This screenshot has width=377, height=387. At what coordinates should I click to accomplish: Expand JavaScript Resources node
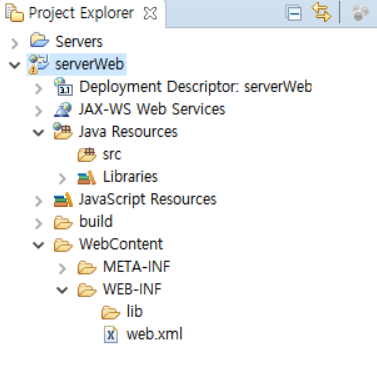pyautogui.click(x=39, y=201)
